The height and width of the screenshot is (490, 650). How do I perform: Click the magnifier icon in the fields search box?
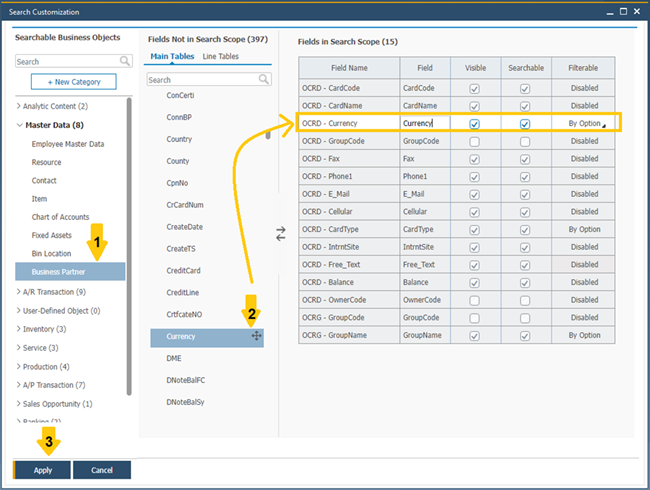point(264,79)
